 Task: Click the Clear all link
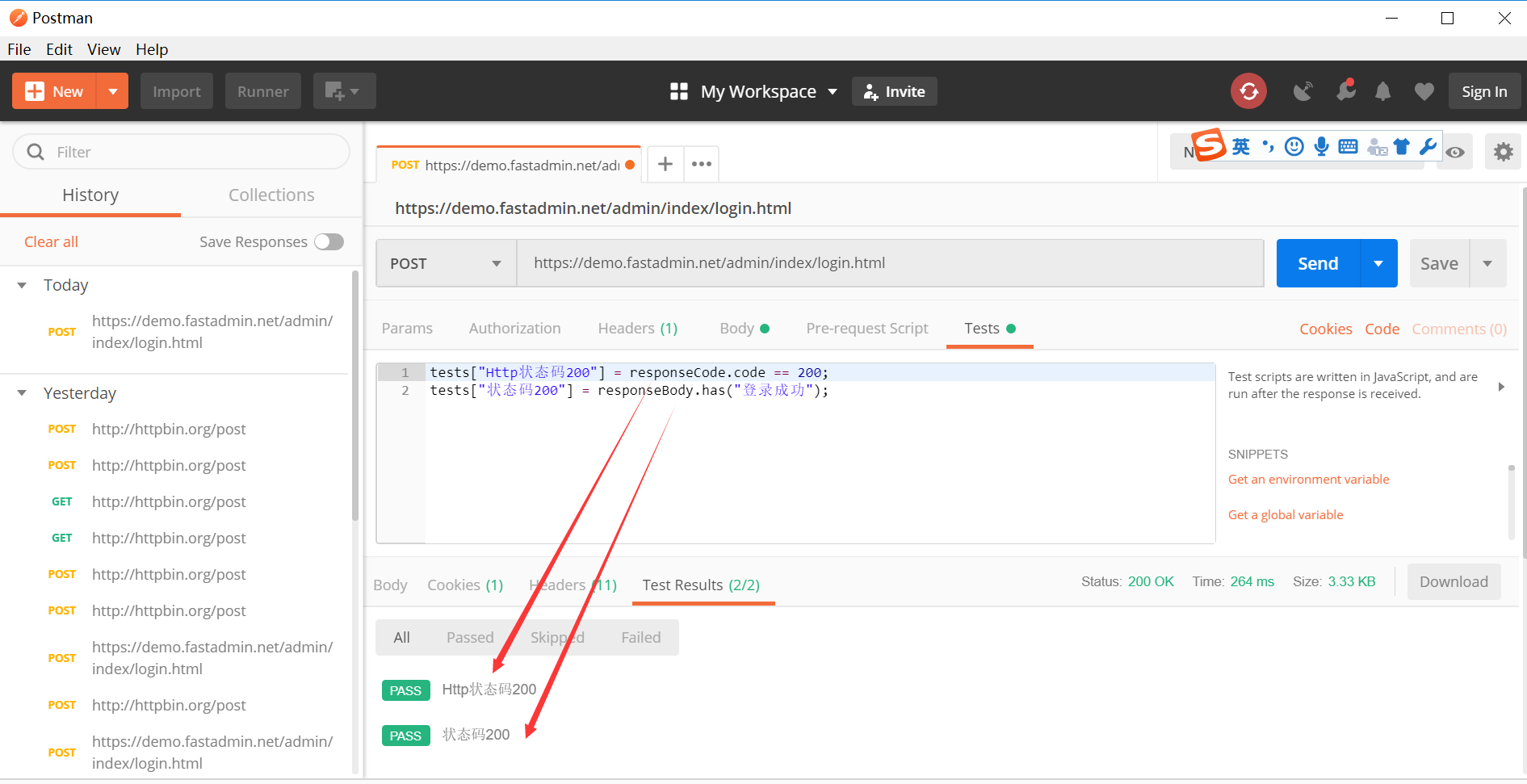(51, 241)
